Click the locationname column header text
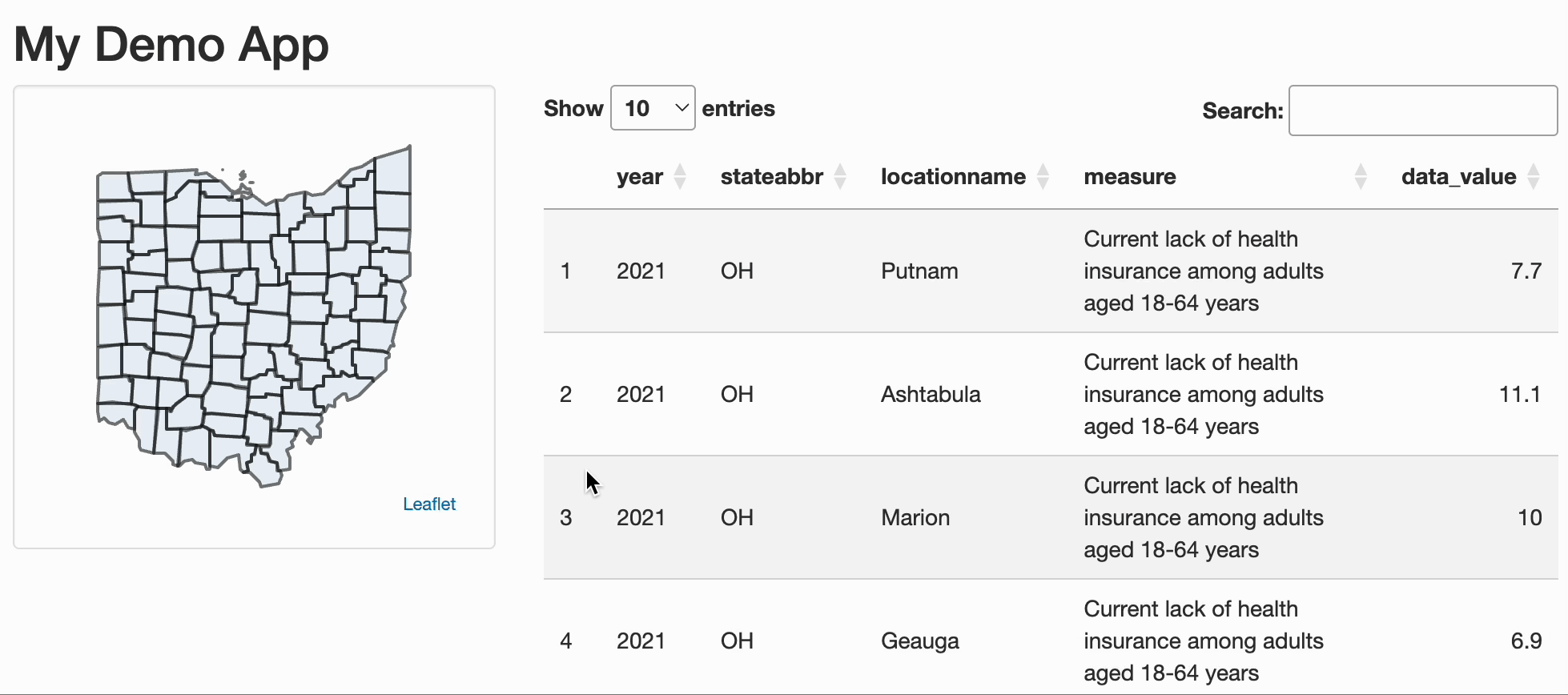 953,177
